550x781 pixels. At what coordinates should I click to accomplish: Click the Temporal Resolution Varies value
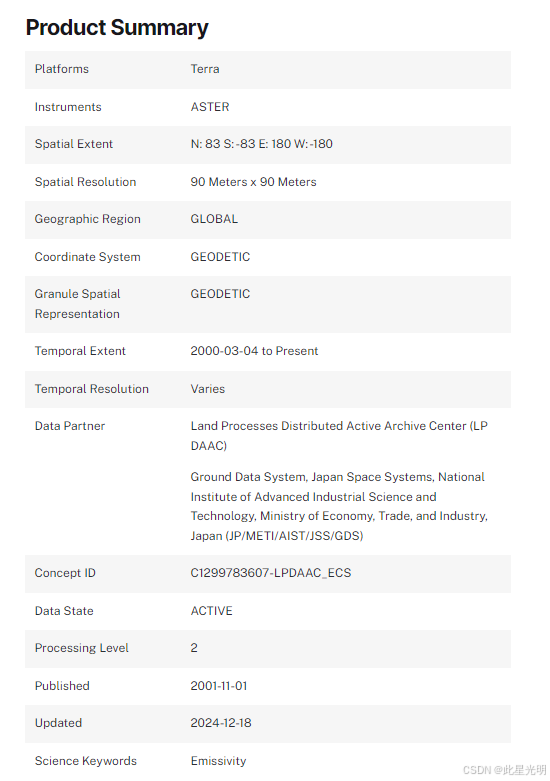click(208, 389)
